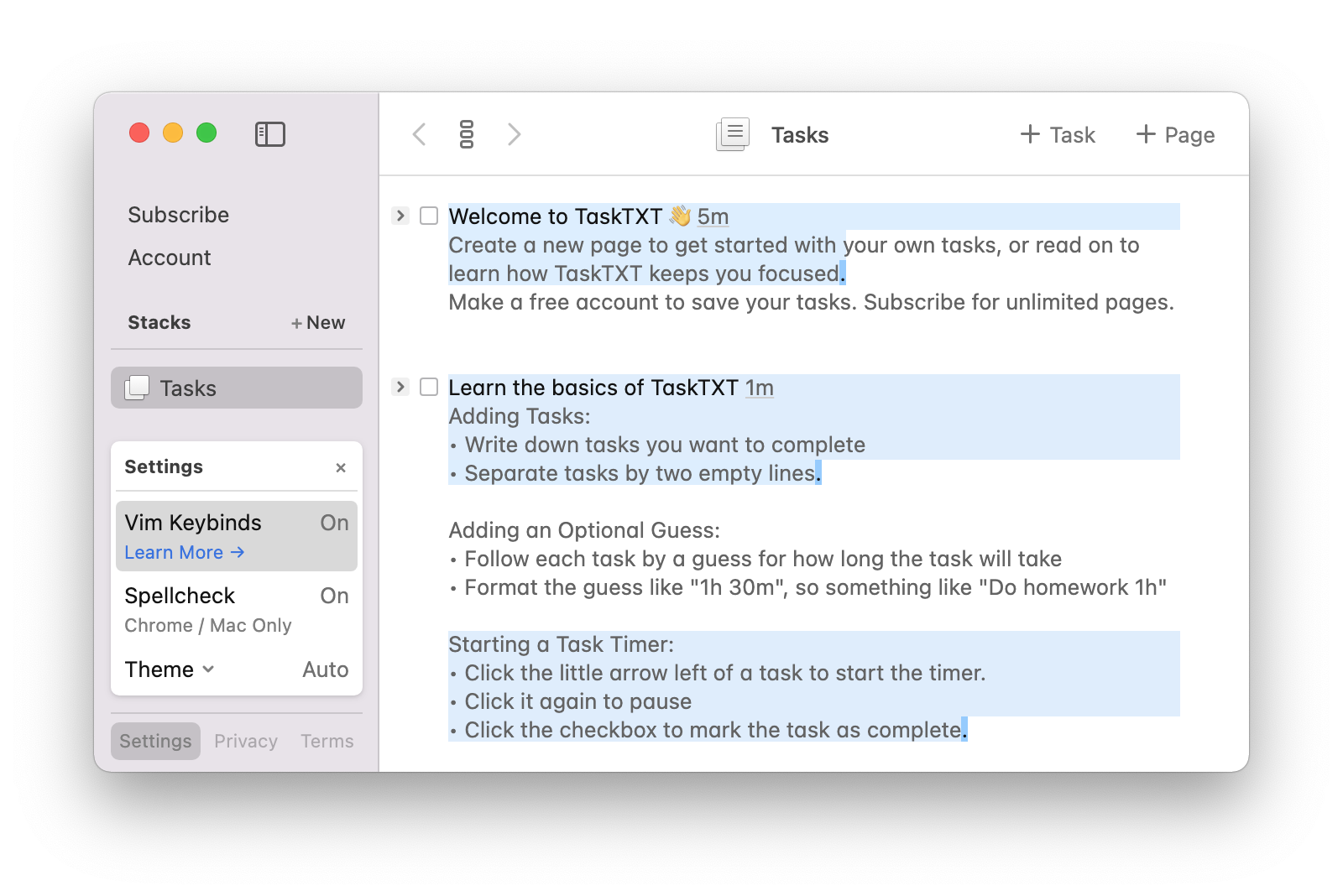Click the 'Welcome to TaskTXT' task title

click(x=556, y=216)
